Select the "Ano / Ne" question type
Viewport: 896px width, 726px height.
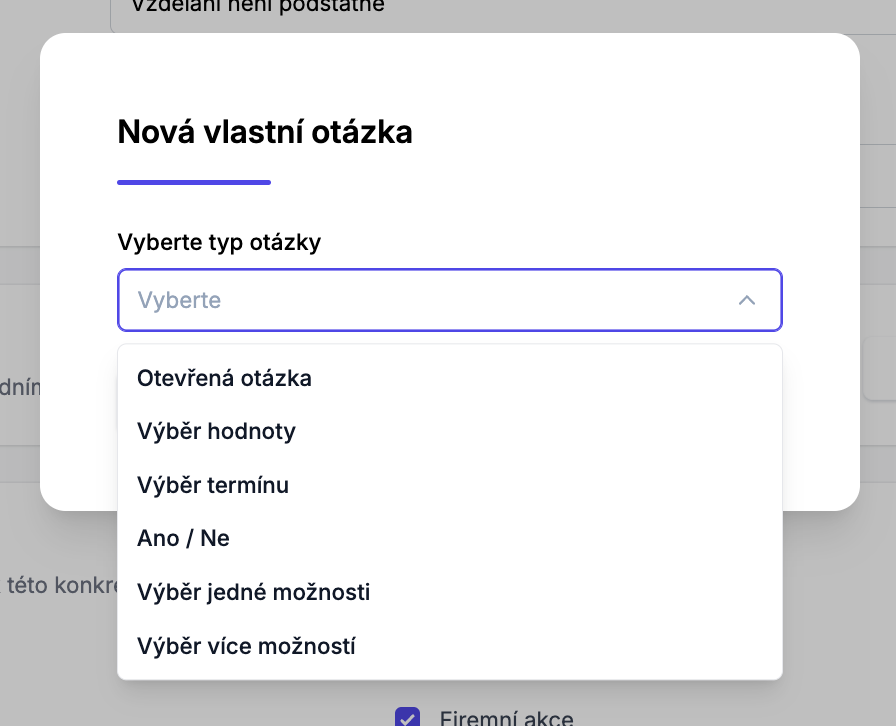coord(183,538)
